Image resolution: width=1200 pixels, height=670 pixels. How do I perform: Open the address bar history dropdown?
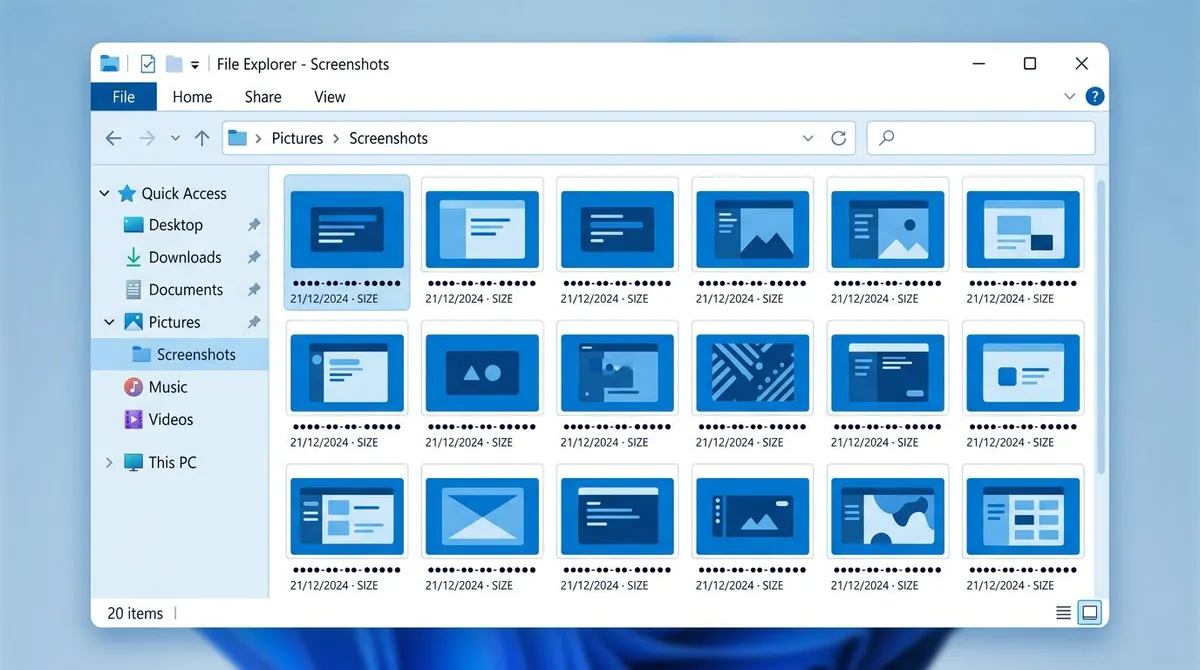808,138
